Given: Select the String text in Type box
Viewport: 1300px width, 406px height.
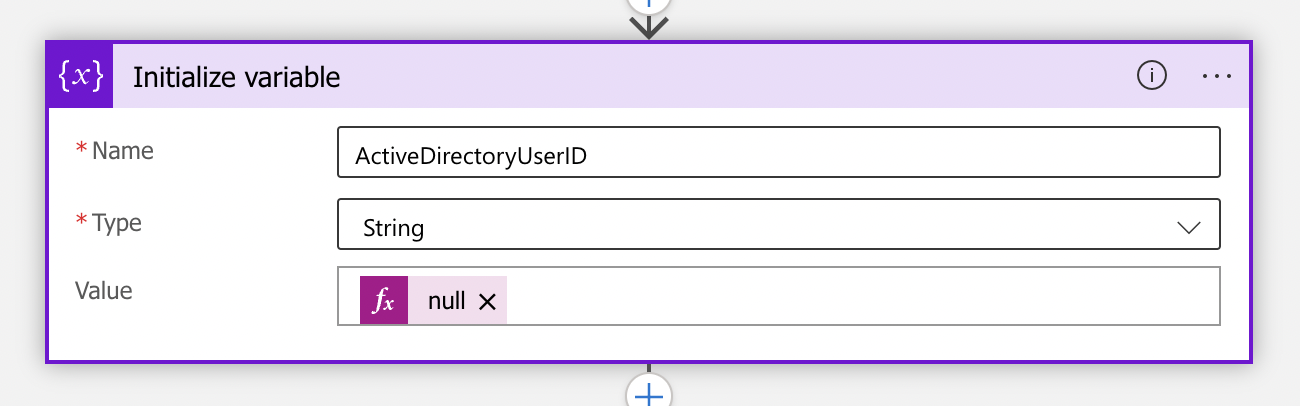Looking at the screenshot, I should coord(394,228).
